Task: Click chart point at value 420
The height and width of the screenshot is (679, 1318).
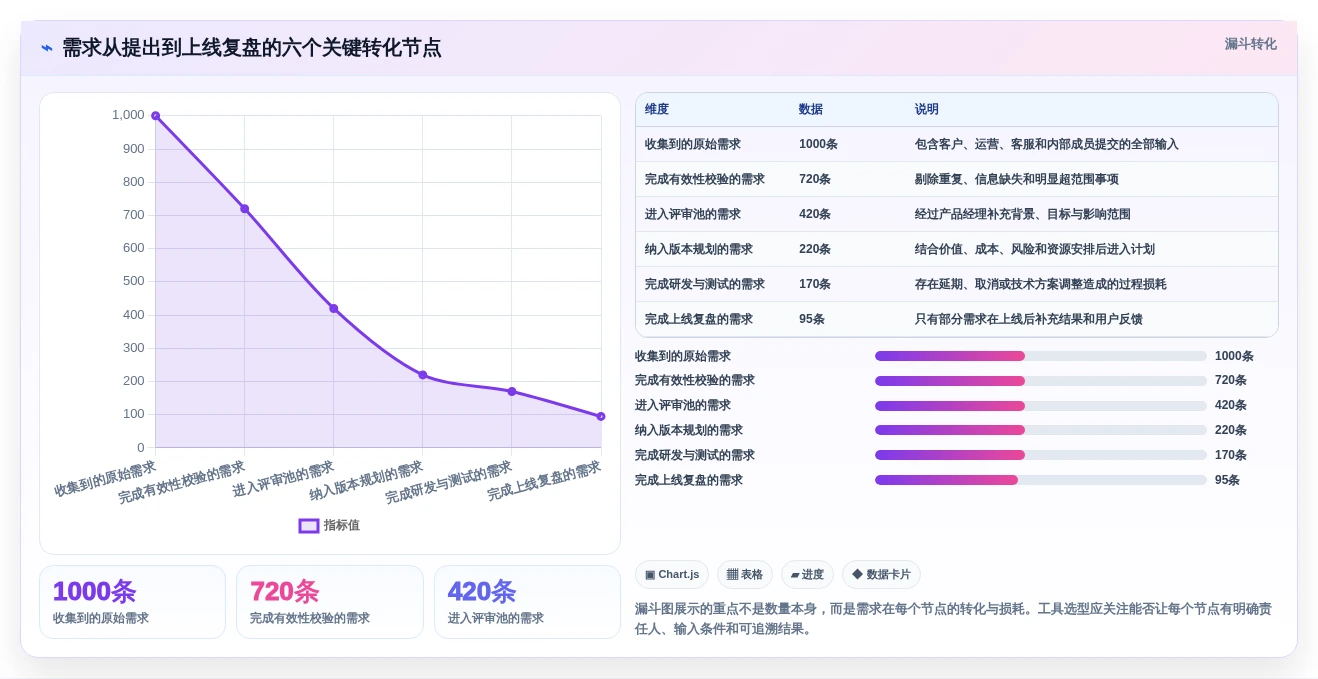Action: pyautogui.click(x=334, y=308)
